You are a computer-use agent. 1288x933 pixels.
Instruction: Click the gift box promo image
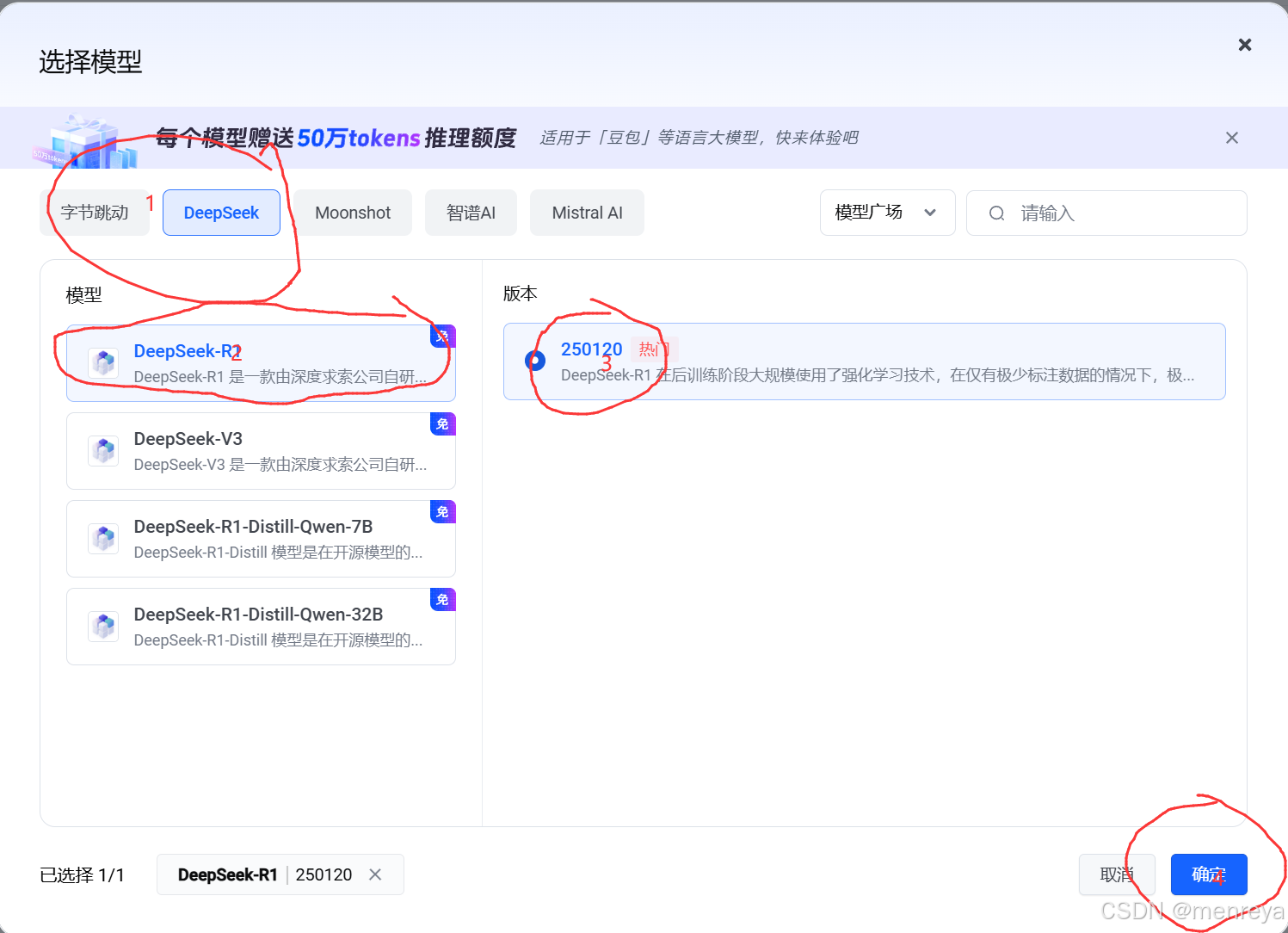point(84,142)
